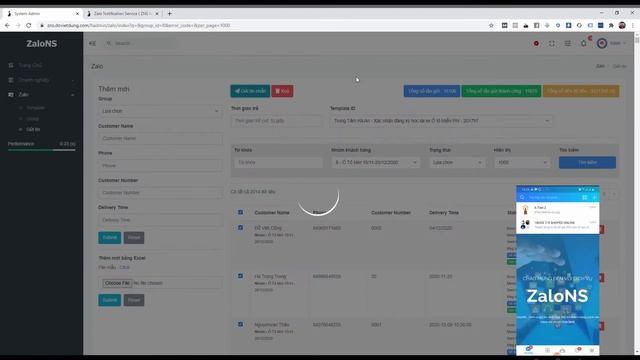Click the Chrome profile avatar in the toolbar

point(622,25)
